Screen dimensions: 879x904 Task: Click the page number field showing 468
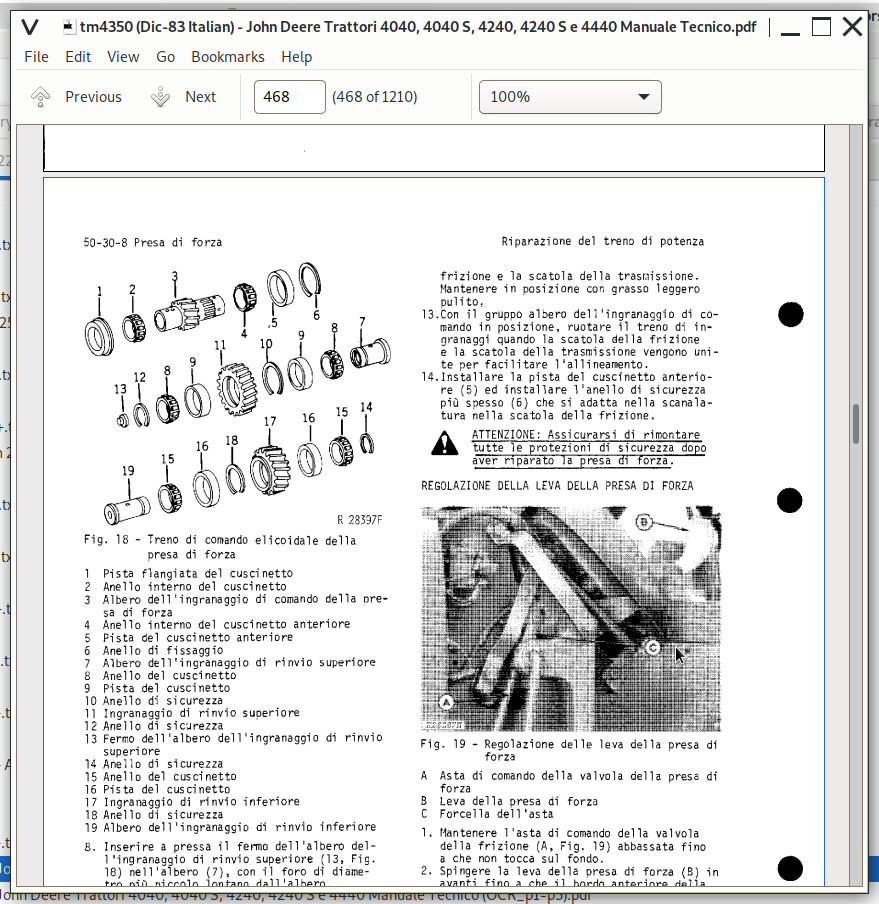(290, 97)
